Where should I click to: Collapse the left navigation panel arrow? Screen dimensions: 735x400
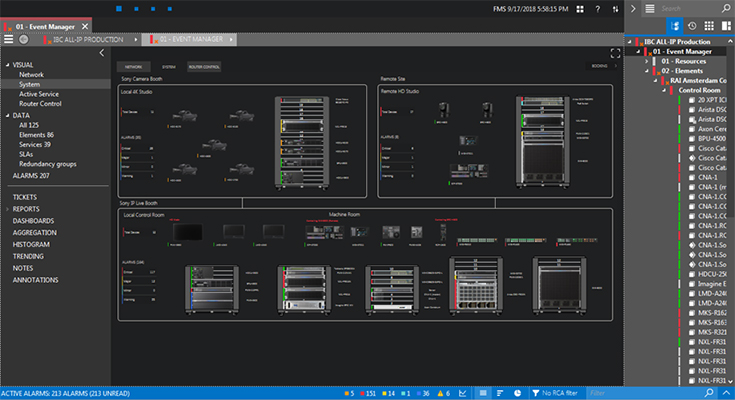coord(100,53)
